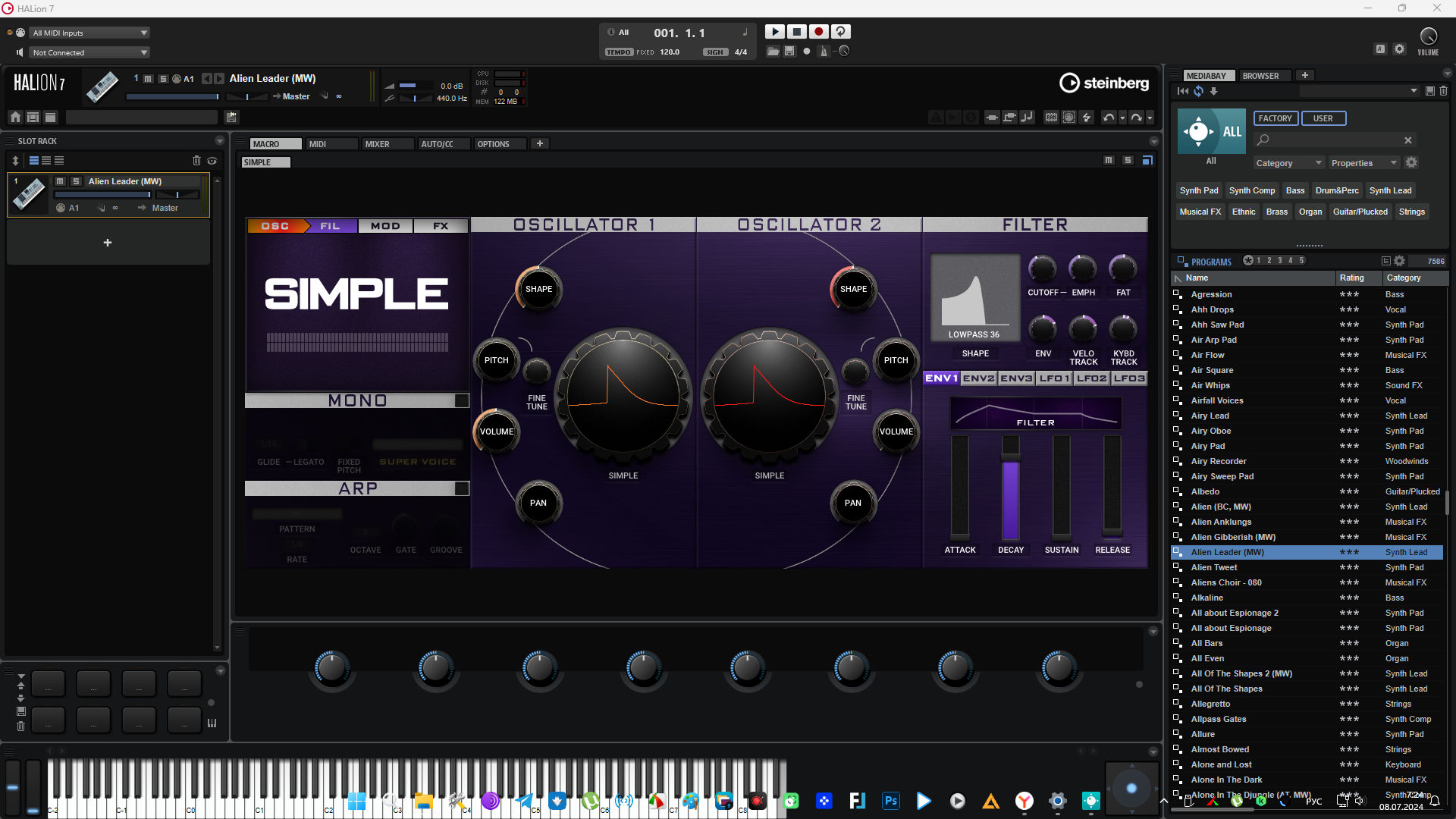1456x819 pixels.
Task: Collapse the Slot Rack section arrow
Action: (x=220, y=141)
